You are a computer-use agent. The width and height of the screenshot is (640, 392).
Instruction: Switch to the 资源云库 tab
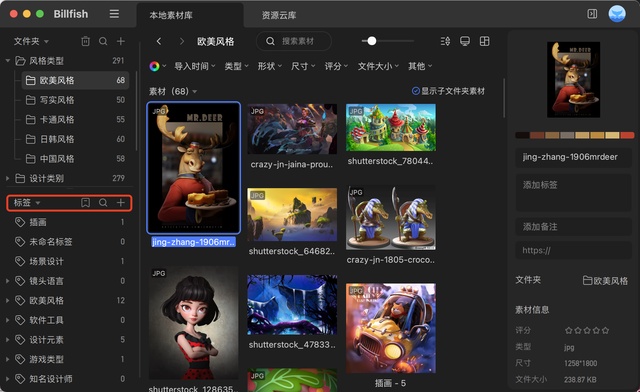tap(279, 16)
